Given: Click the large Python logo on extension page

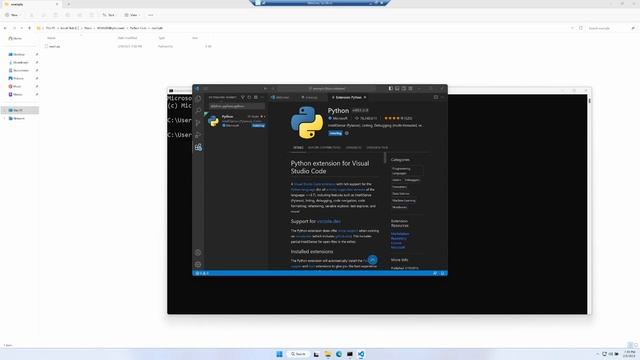Looking at the screenshot, I should click(x=307, y=122).
